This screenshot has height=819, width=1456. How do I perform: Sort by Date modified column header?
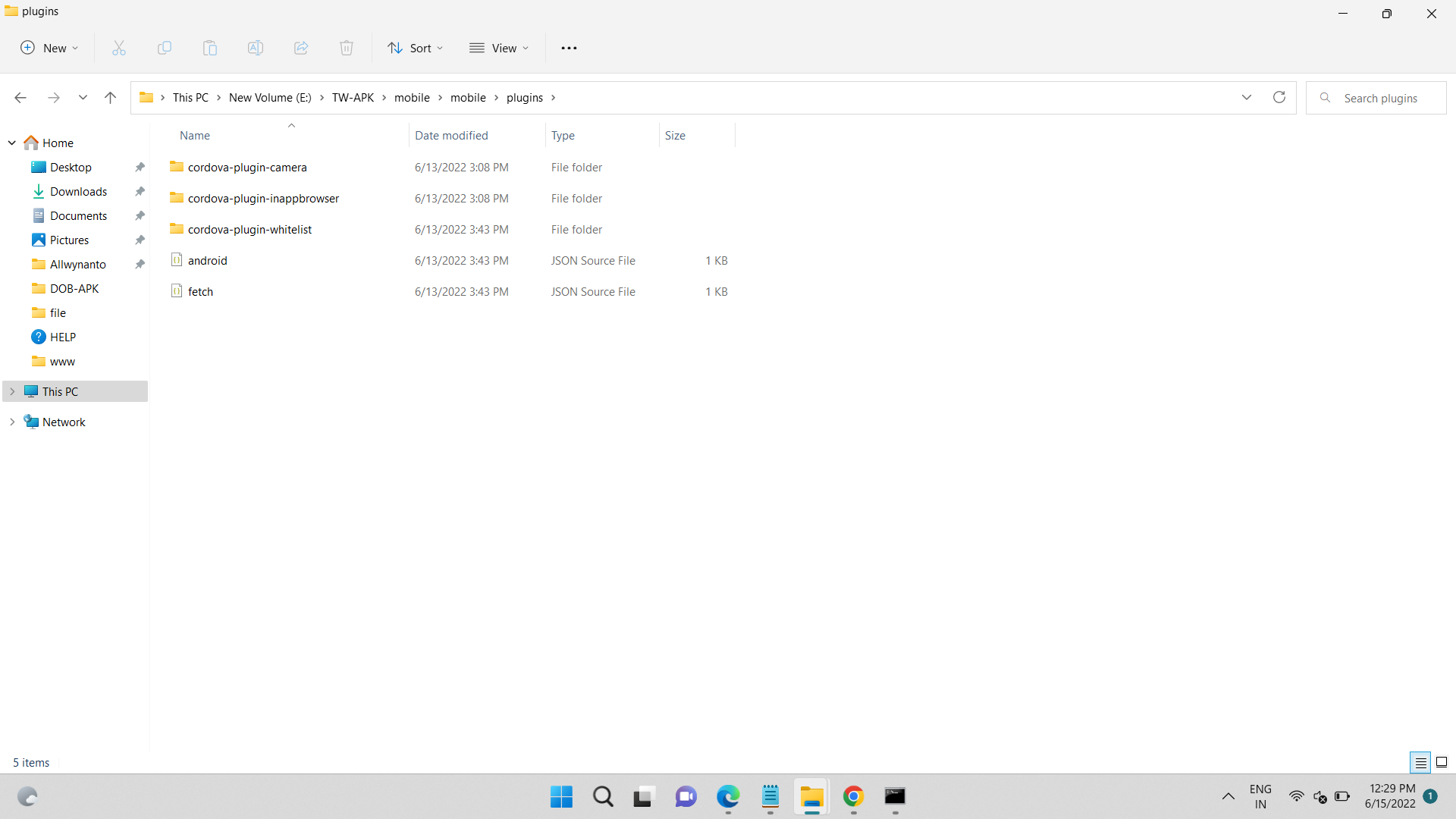(451, 135)
